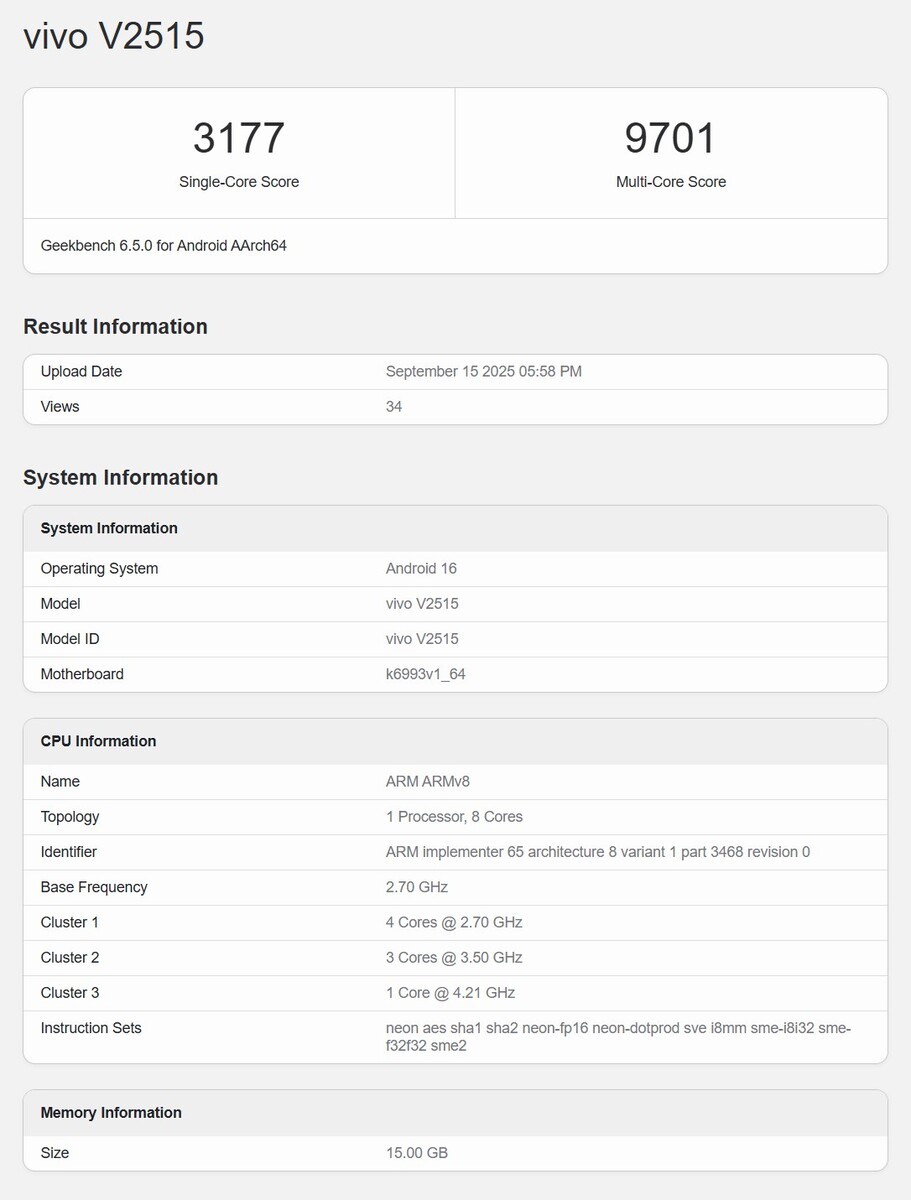Image resolution: width=911 pixels, height=1200 pixels.
Task: Click the Android 16 operating system value
Action: click(421, 569)
